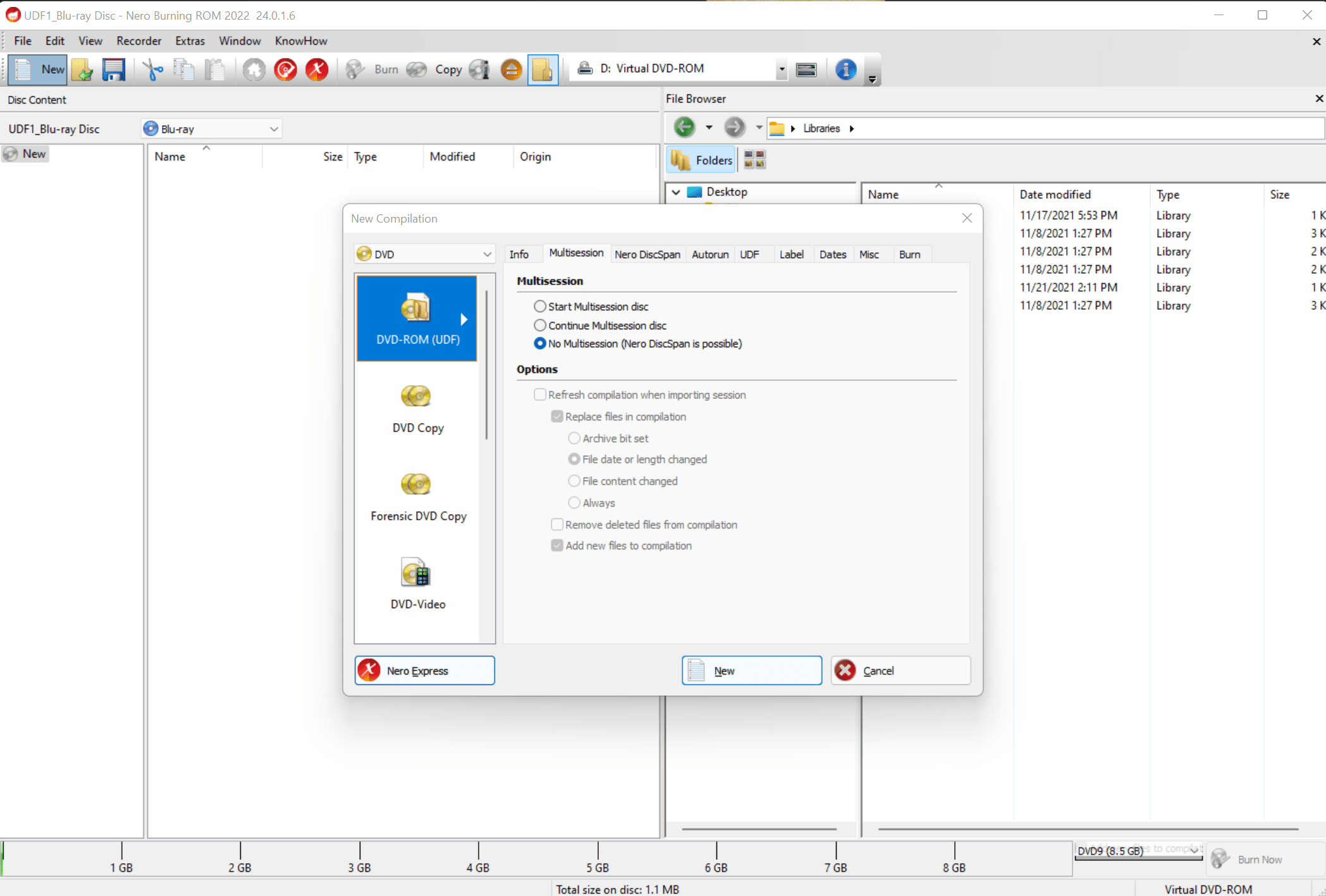Viewport: 1326px width, 896px height.
Task: Open the Recorder menu
Action: (x=138, y=41)
